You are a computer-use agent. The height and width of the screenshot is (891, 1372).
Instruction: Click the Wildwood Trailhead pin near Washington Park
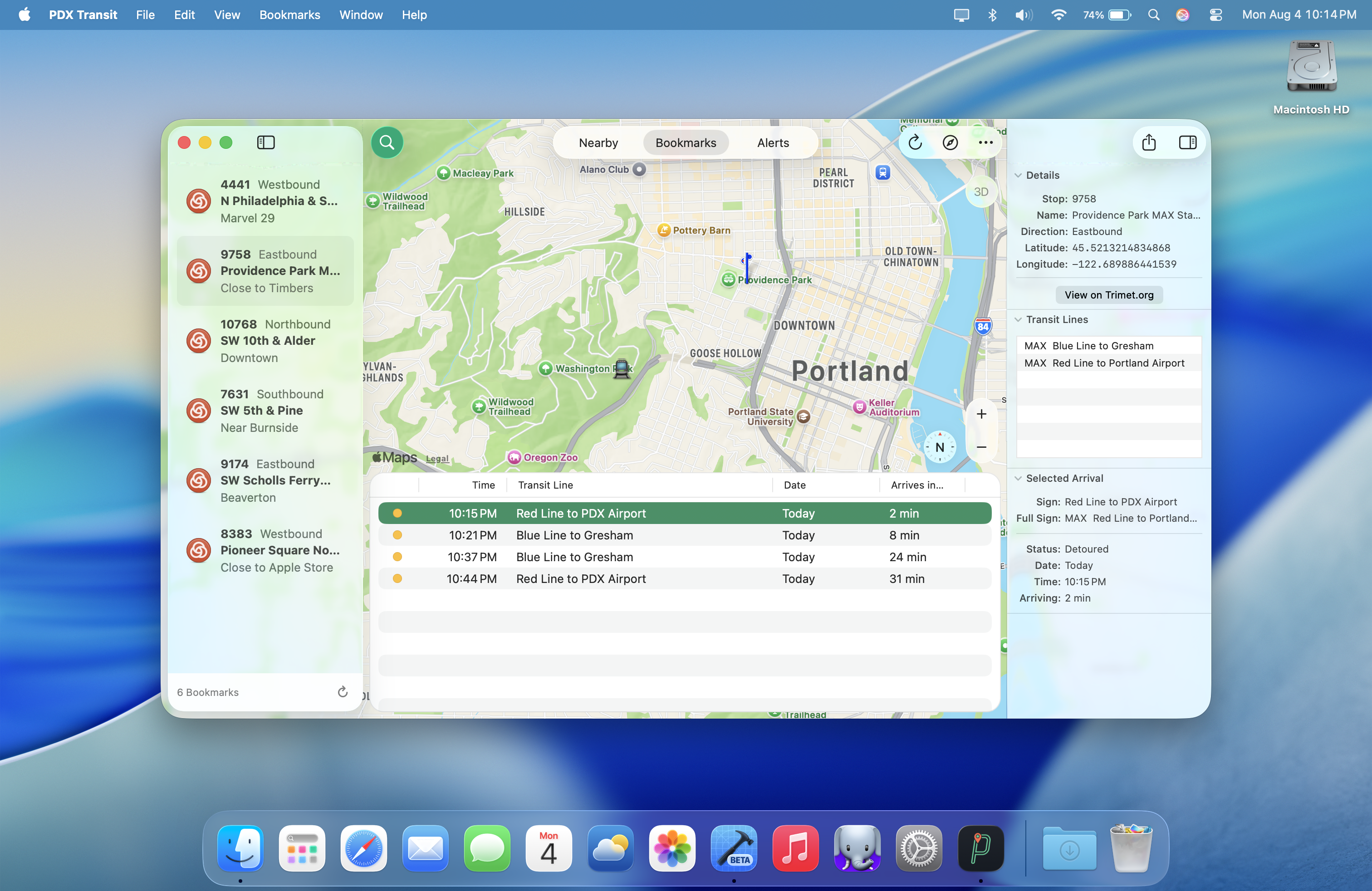(x=479, y=406)
